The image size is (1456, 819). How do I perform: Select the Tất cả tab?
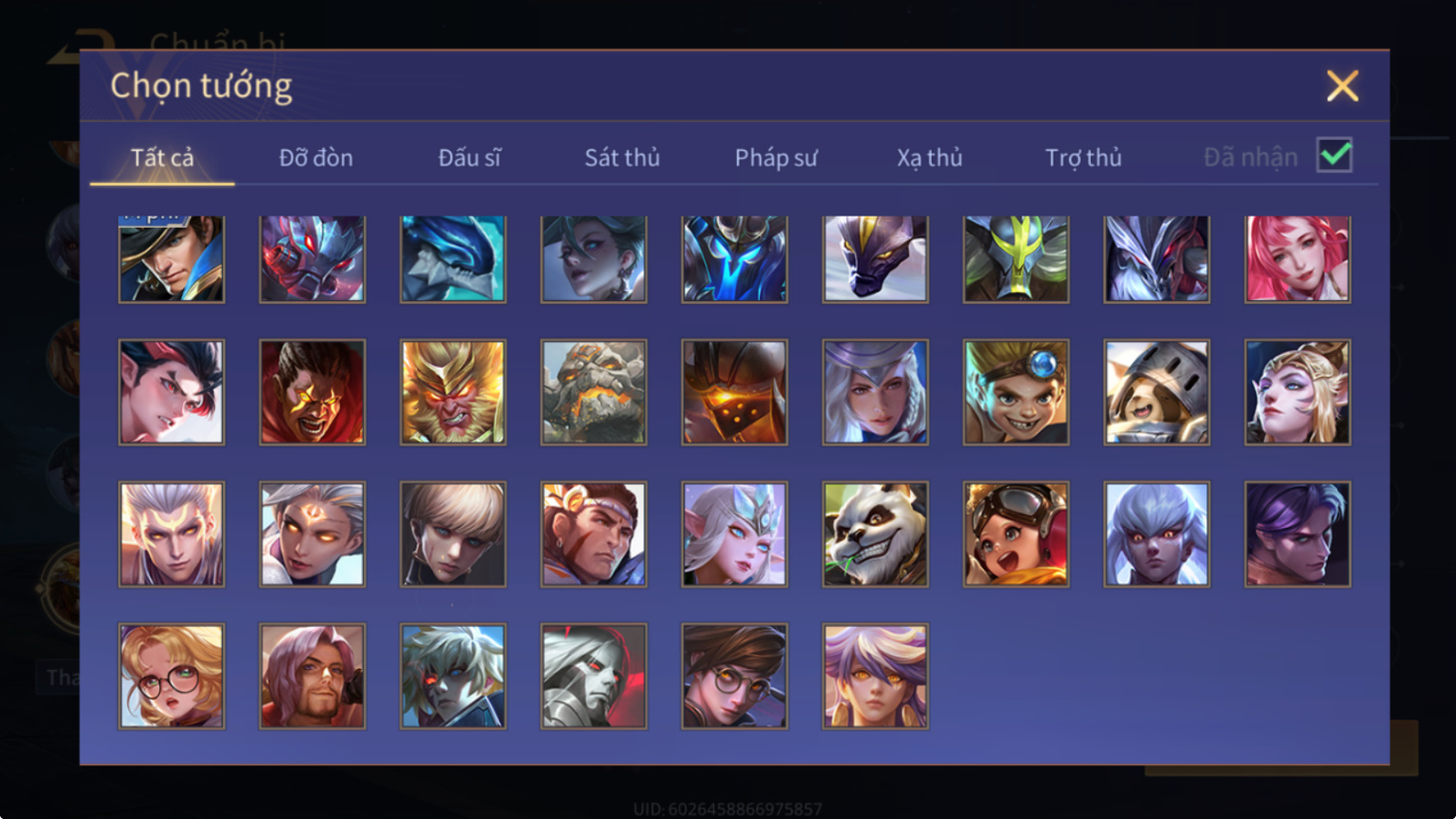pos(162,158)
